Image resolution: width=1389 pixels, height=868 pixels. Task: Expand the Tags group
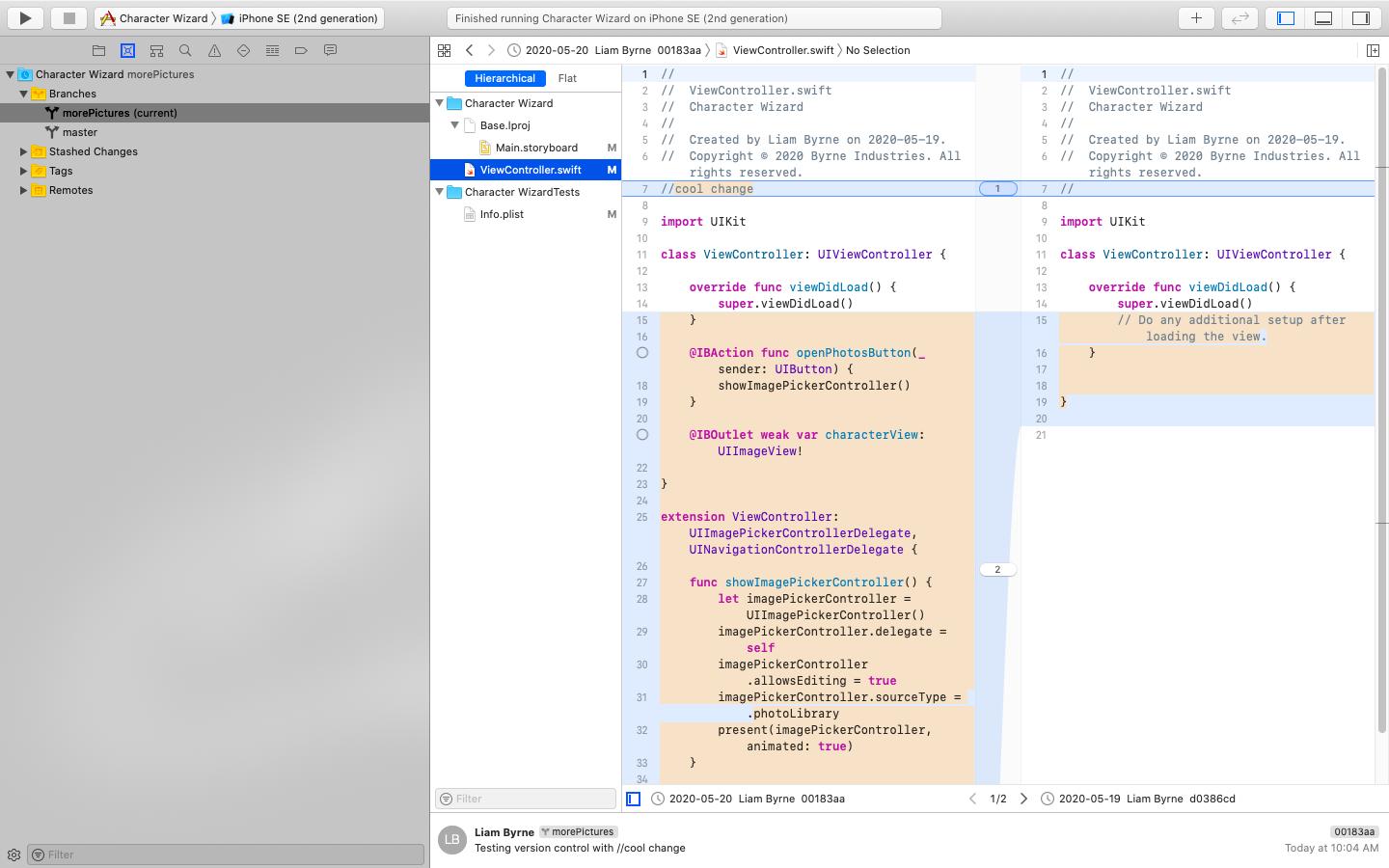coord(23,171)
